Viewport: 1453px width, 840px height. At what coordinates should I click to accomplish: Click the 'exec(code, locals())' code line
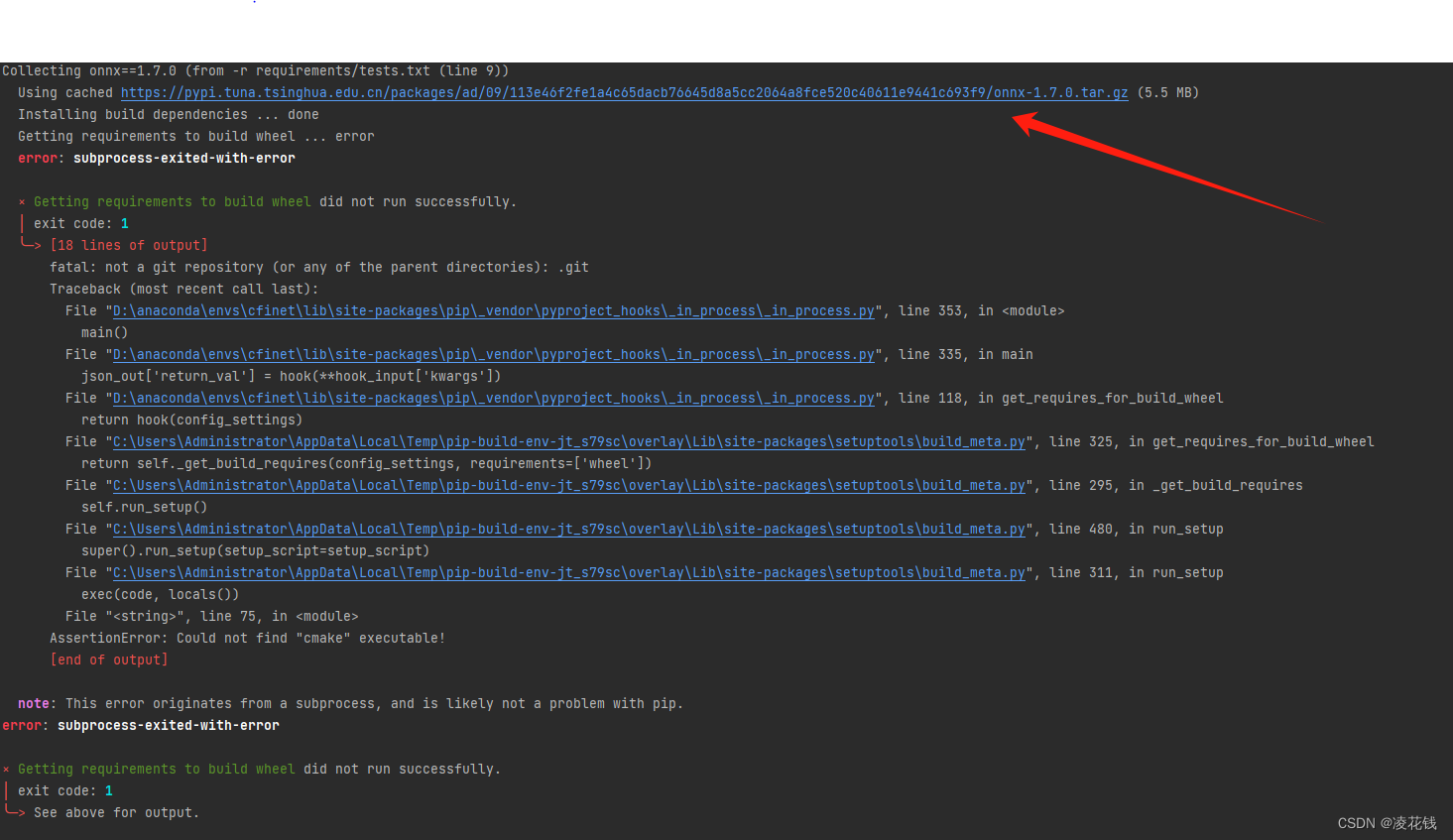tap(161, 594)
